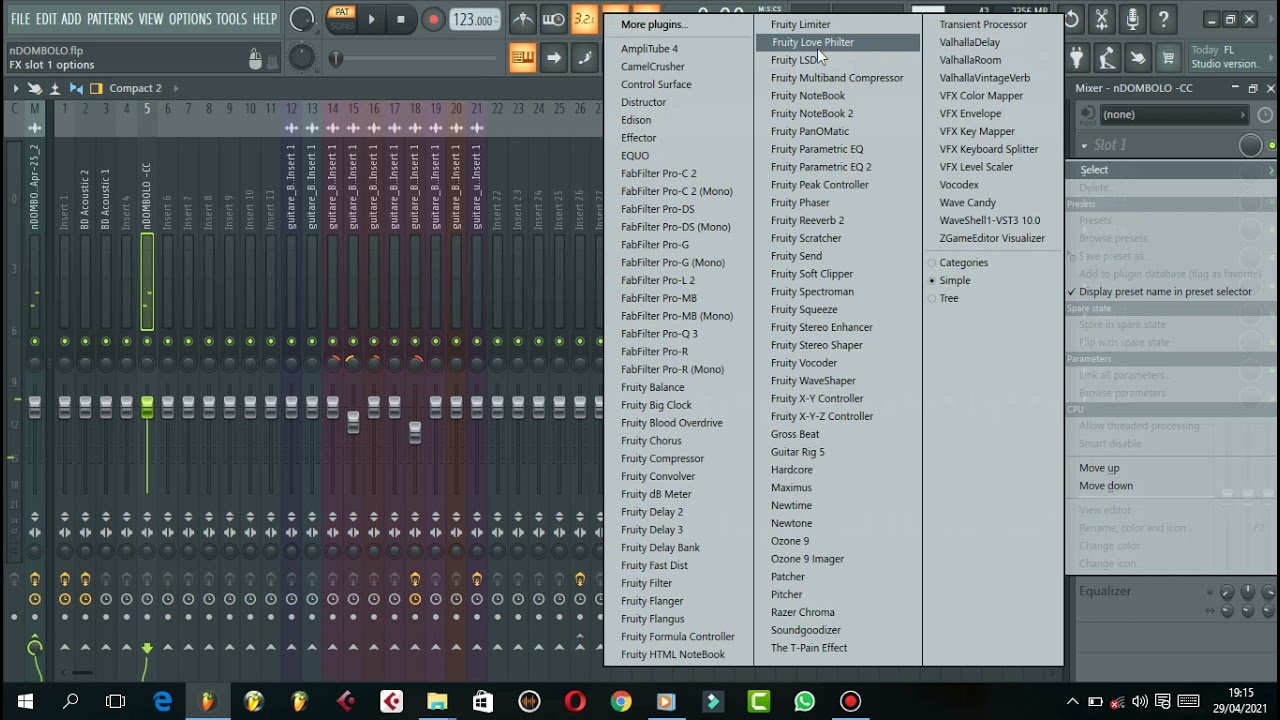
Task: Toggle SONG mode
Action: click(343, 26)
